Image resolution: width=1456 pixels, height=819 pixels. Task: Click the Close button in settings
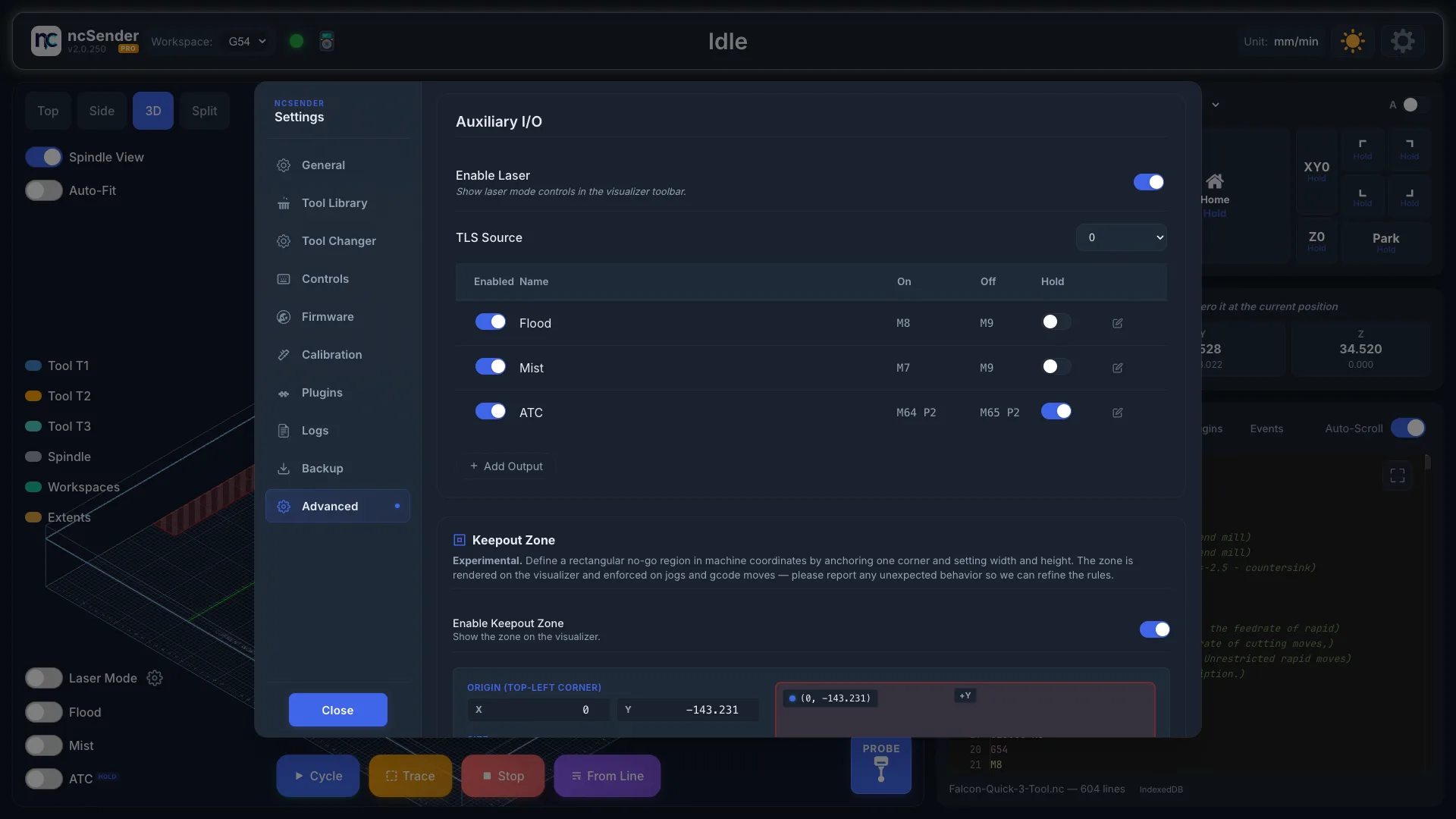(x=337, y=710)
